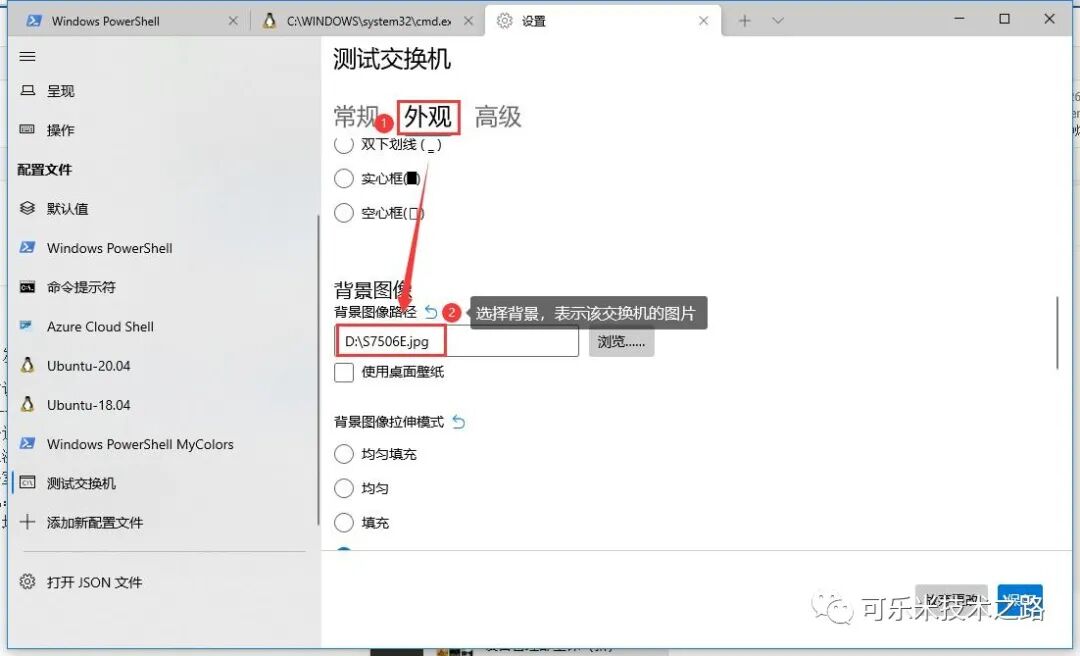Screen dimensions: 1080x656
Task: Enable the 使用桌面壁纸 checkbox
Action: pos(344,372)
